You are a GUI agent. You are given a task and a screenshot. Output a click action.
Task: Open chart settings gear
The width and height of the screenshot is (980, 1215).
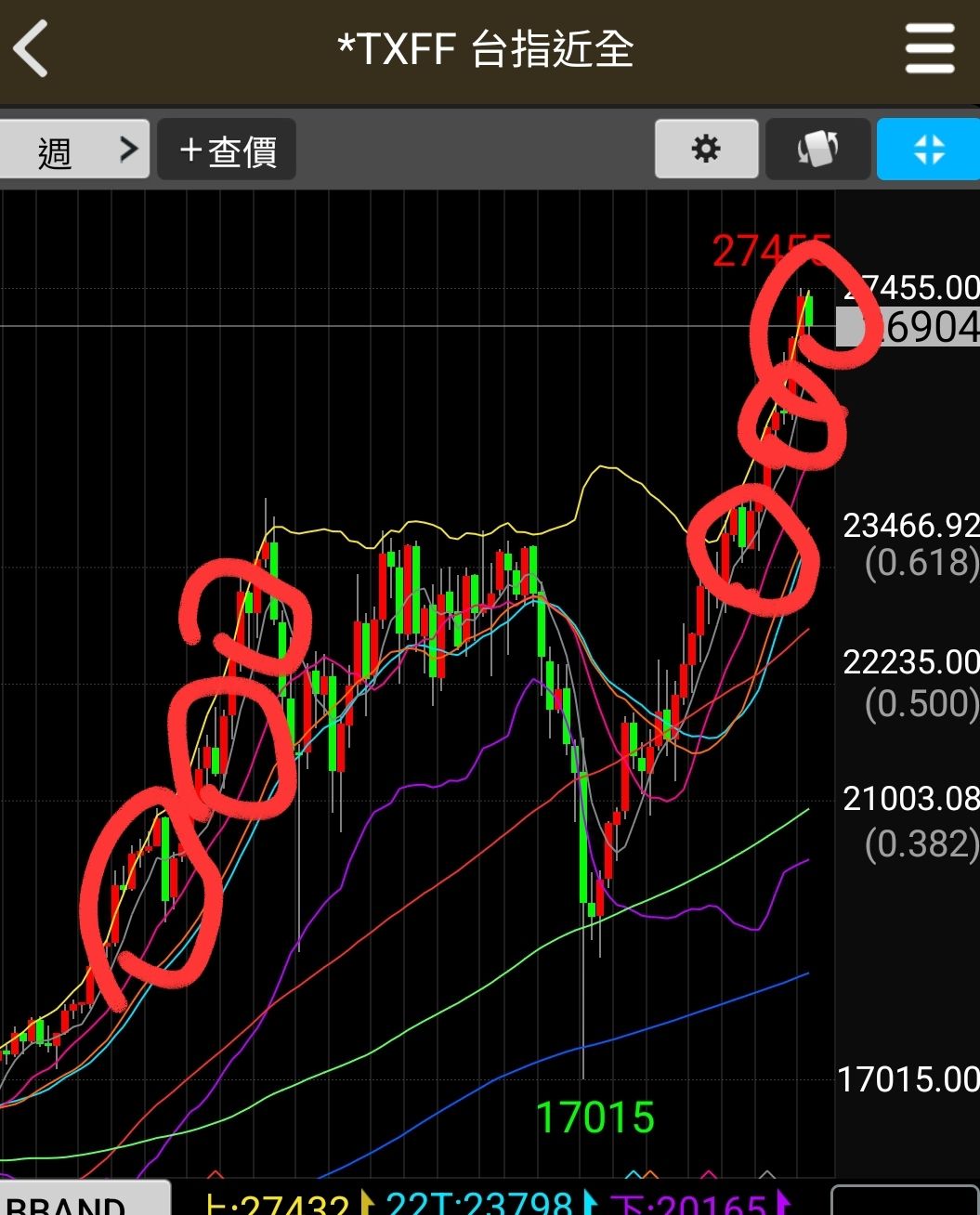click(706, 149)
